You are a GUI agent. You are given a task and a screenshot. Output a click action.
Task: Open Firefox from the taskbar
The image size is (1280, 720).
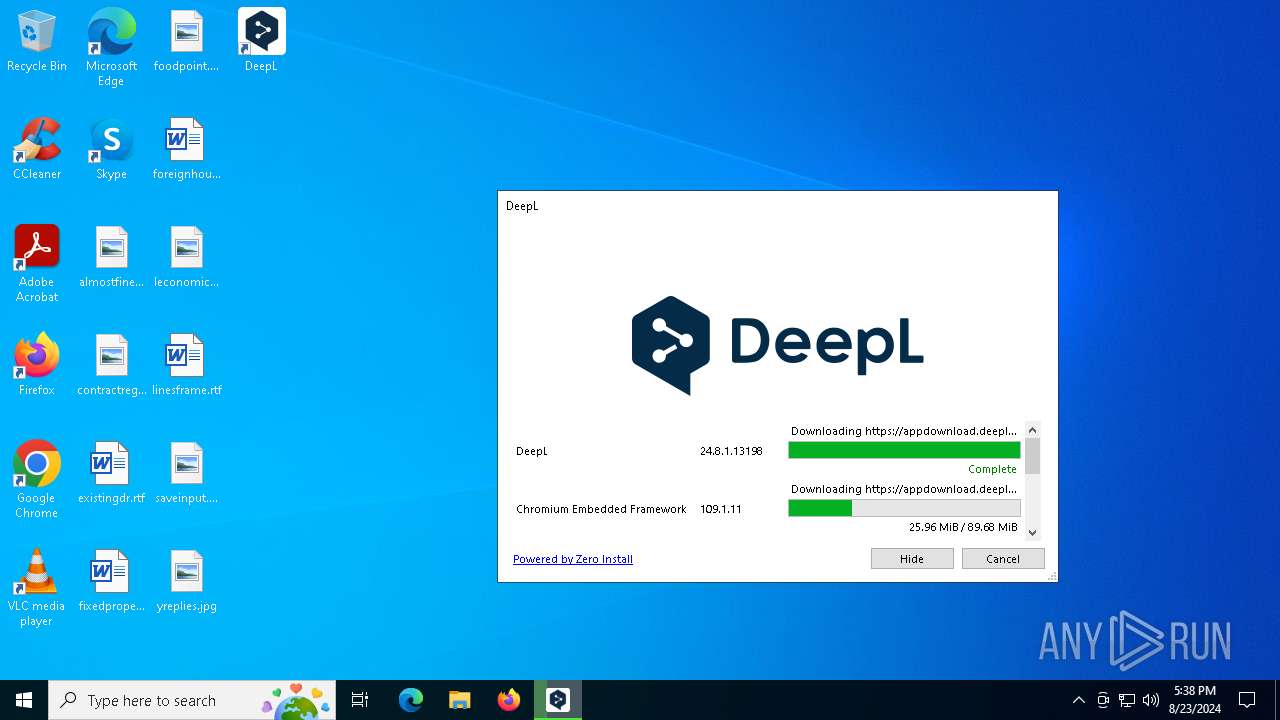(x=508, y=700)
